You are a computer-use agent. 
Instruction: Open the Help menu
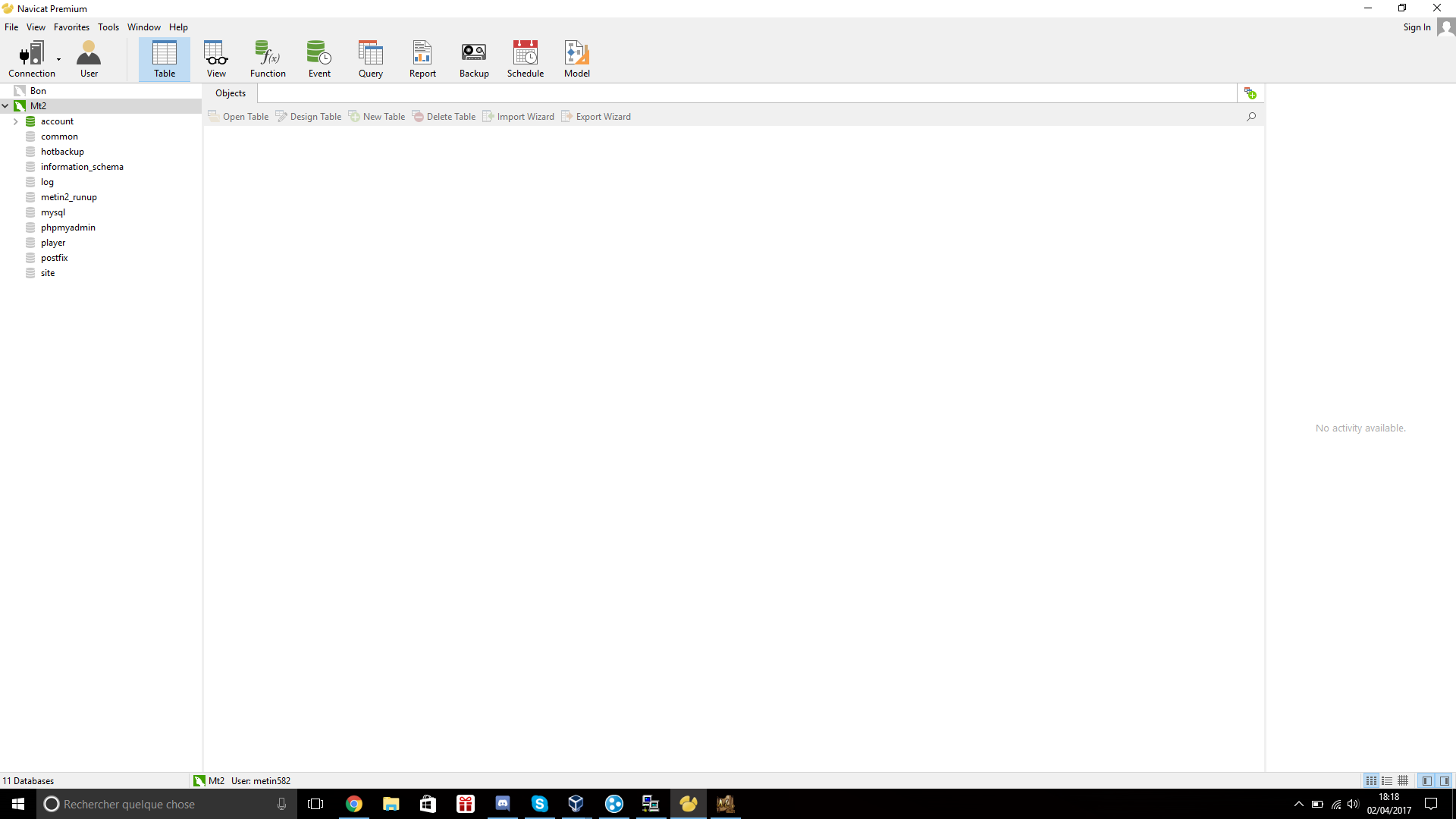point(178,27)
